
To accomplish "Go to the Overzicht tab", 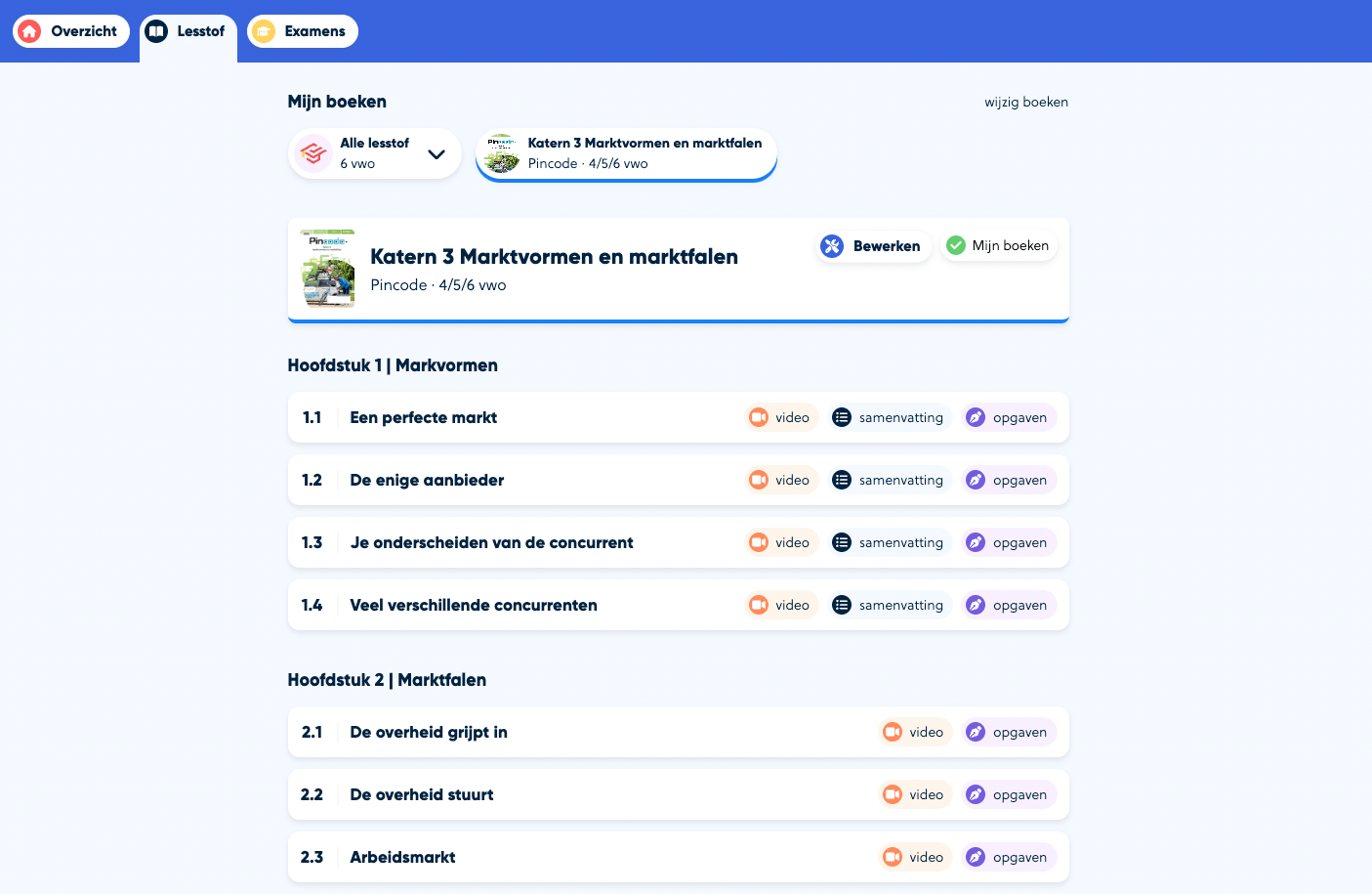I will [71, 31].
